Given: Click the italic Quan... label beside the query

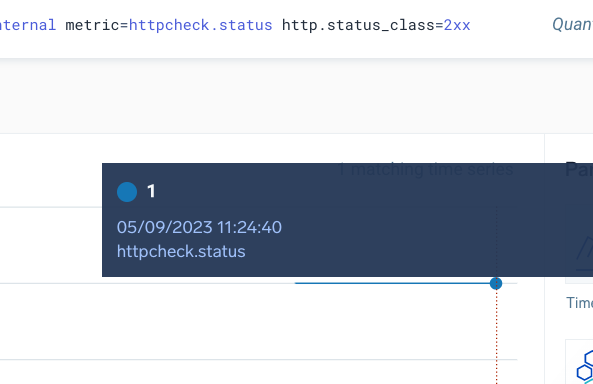Looking at the screenshot, I should pyautogui.click(x=573, y=25).
